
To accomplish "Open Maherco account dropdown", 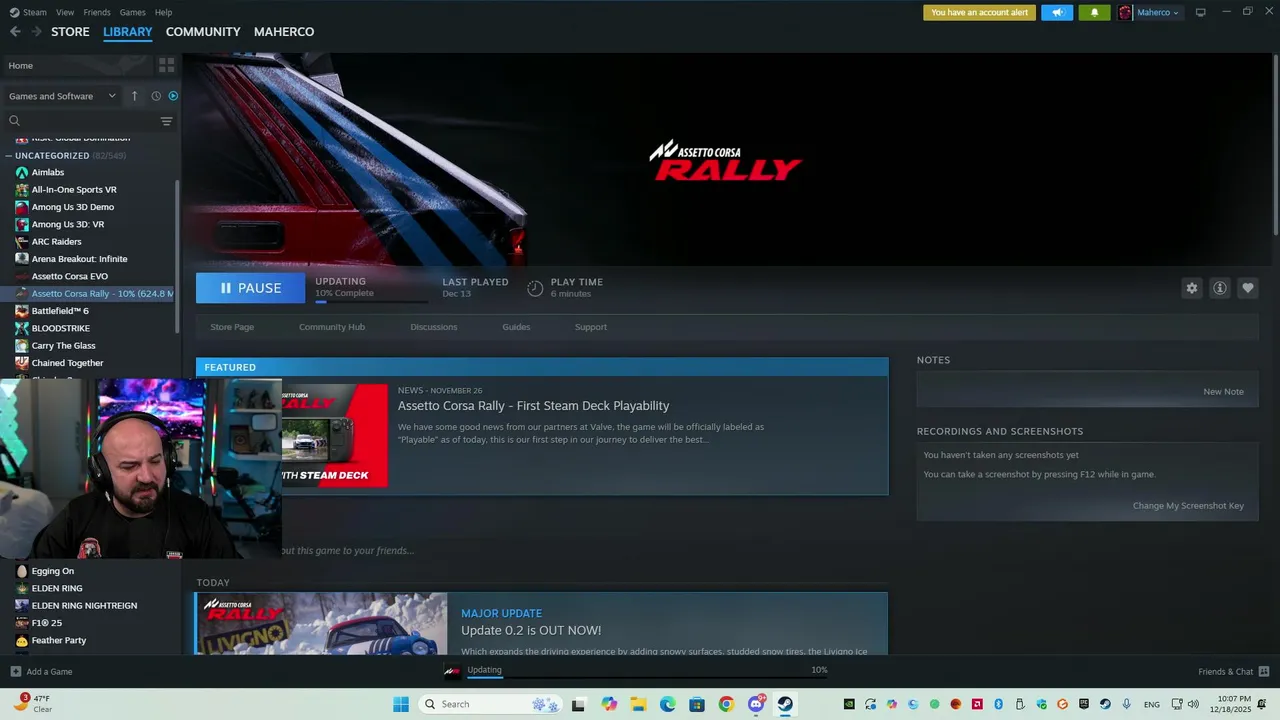I will point(1149,13).
